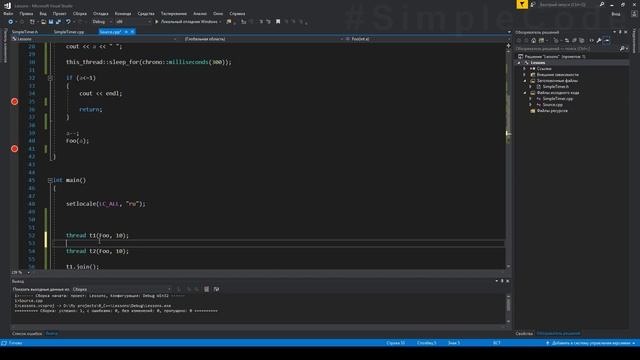
Task: Click the bookmark toolbar icon
Action: (278, 22)
